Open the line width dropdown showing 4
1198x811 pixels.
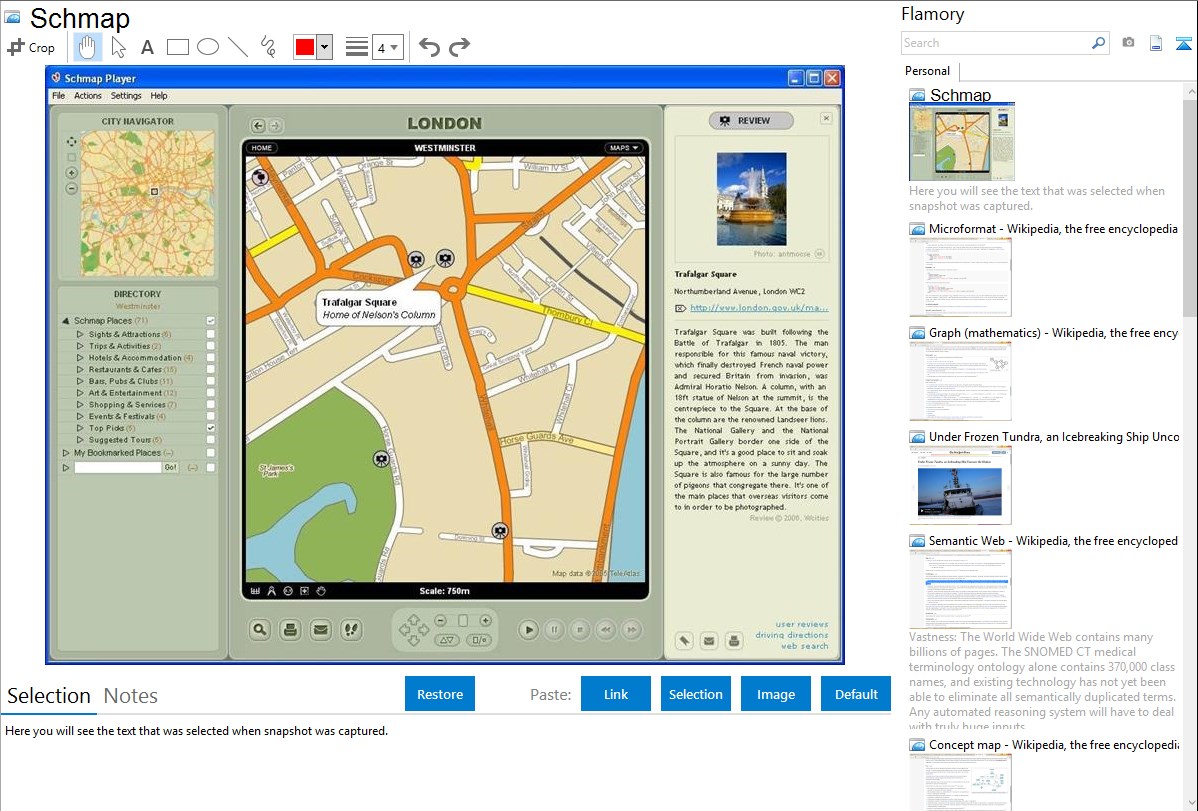click(387, 47)
